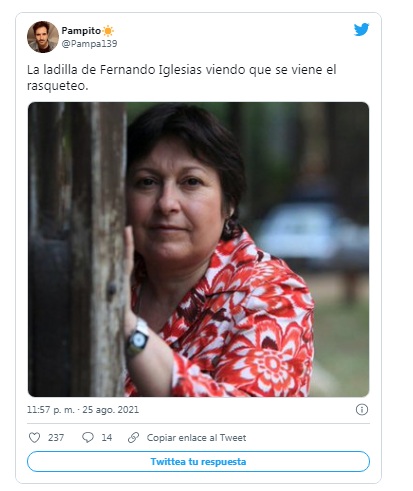Open Pampito's profile avatar picture

tap(43, 37)
